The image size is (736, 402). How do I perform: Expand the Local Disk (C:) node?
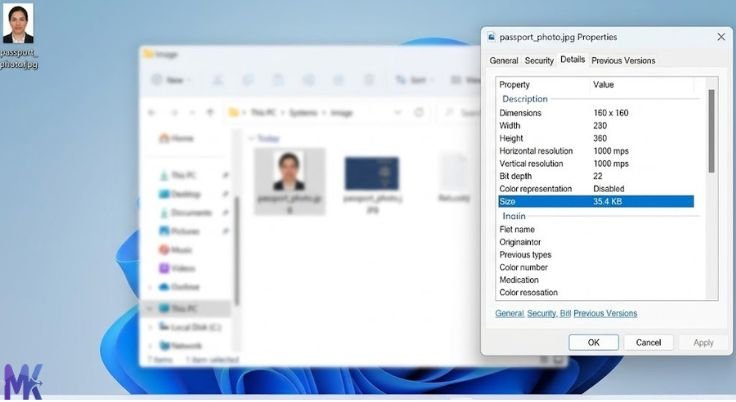[x=150, y=327]
